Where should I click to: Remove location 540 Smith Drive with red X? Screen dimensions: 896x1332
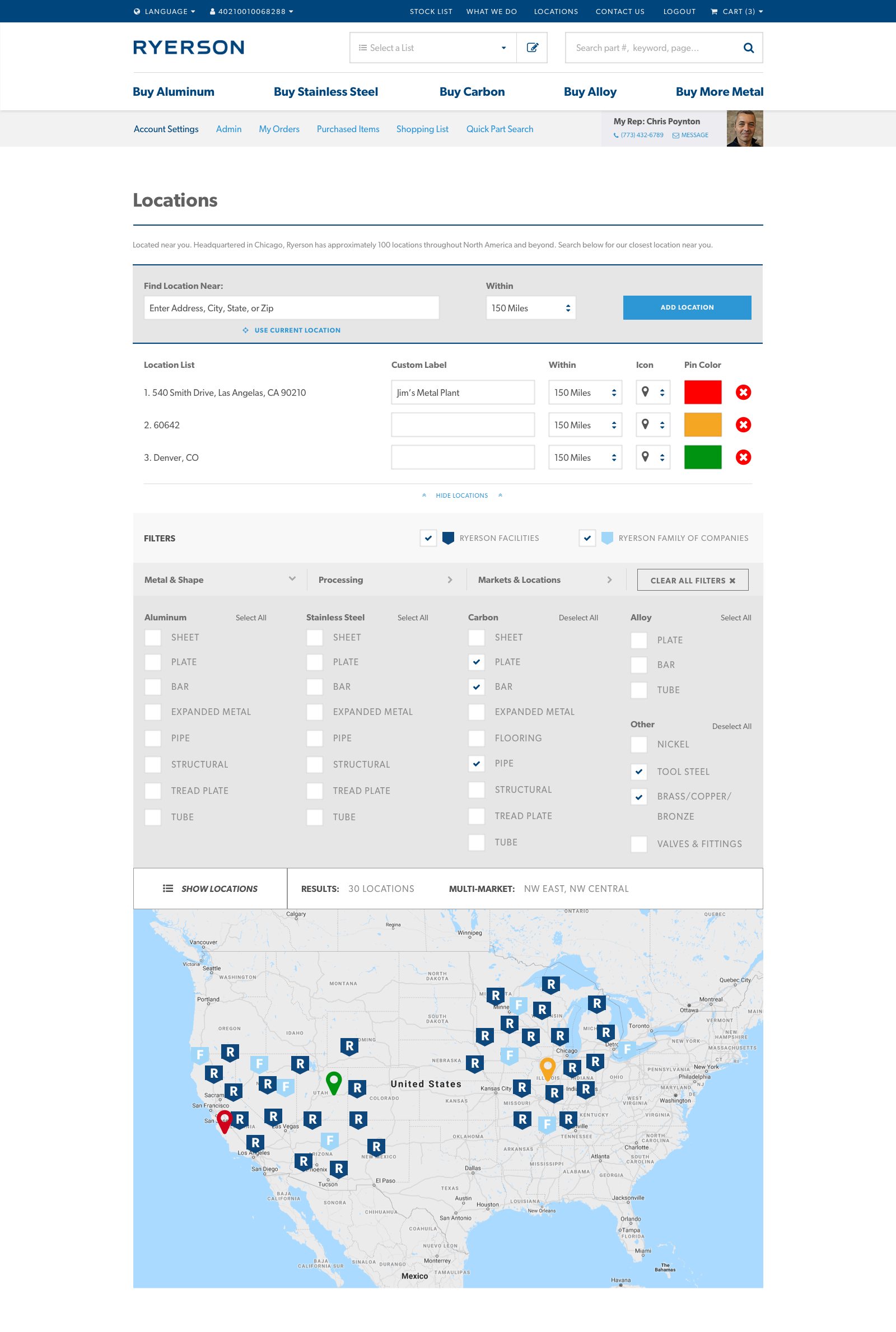(x=743, y=392)
